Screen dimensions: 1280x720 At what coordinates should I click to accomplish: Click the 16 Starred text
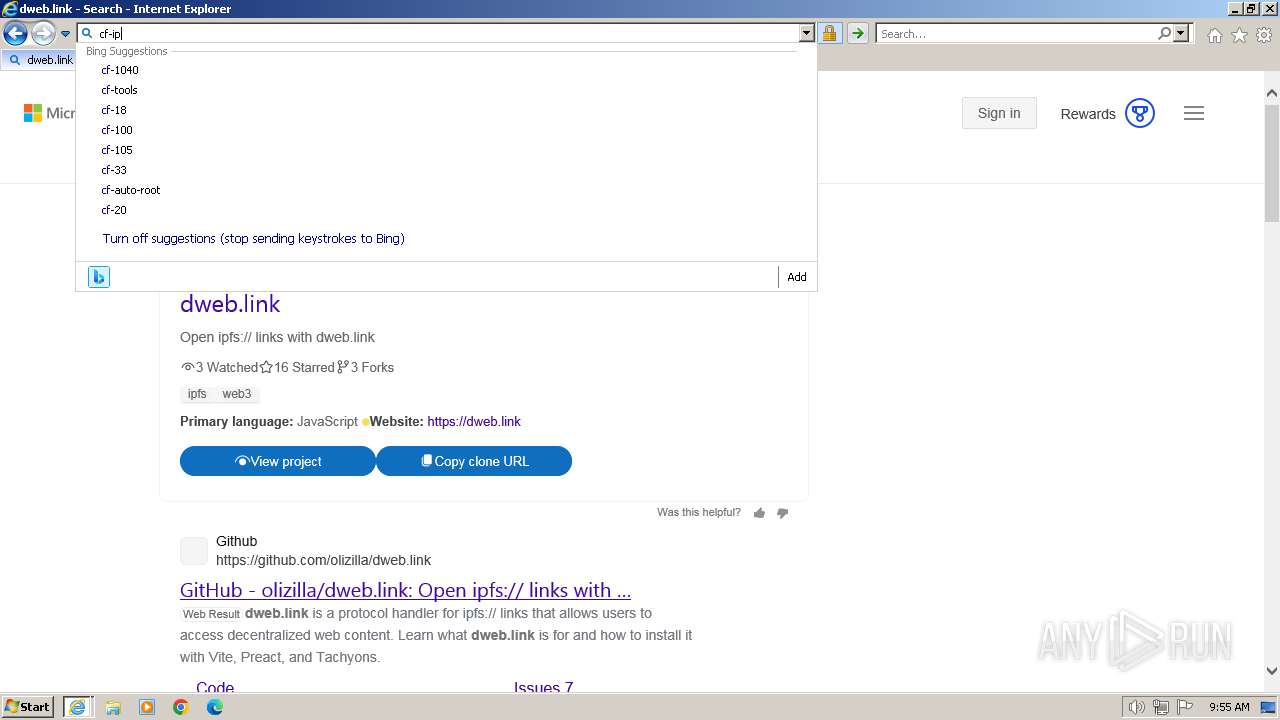(x=304, y=367)
